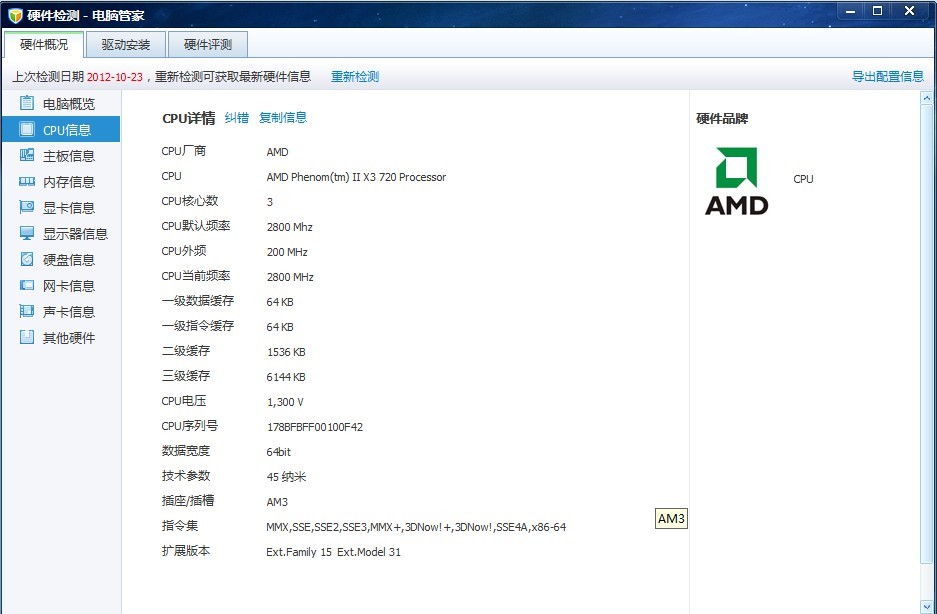Click the 指令集 value starting with MMX,SSE
This screenshot has height=614, width=937.
416,527
